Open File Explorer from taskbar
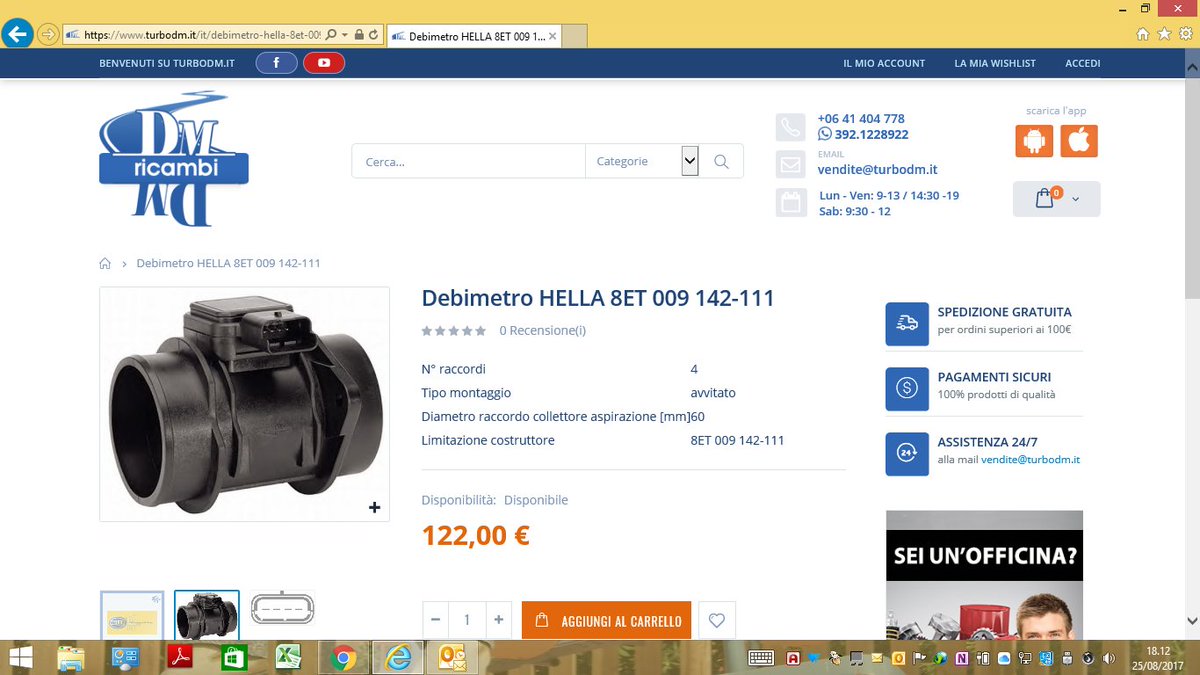The width and height of the screenshot is (1200, 675). tap(70, 657)
